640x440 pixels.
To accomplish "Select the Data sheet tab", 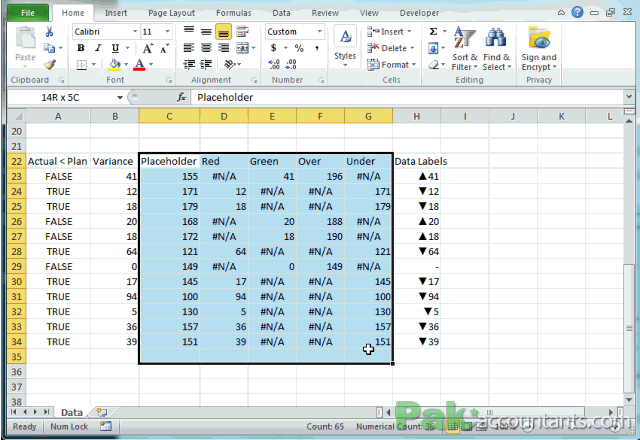I will (71, 411).
